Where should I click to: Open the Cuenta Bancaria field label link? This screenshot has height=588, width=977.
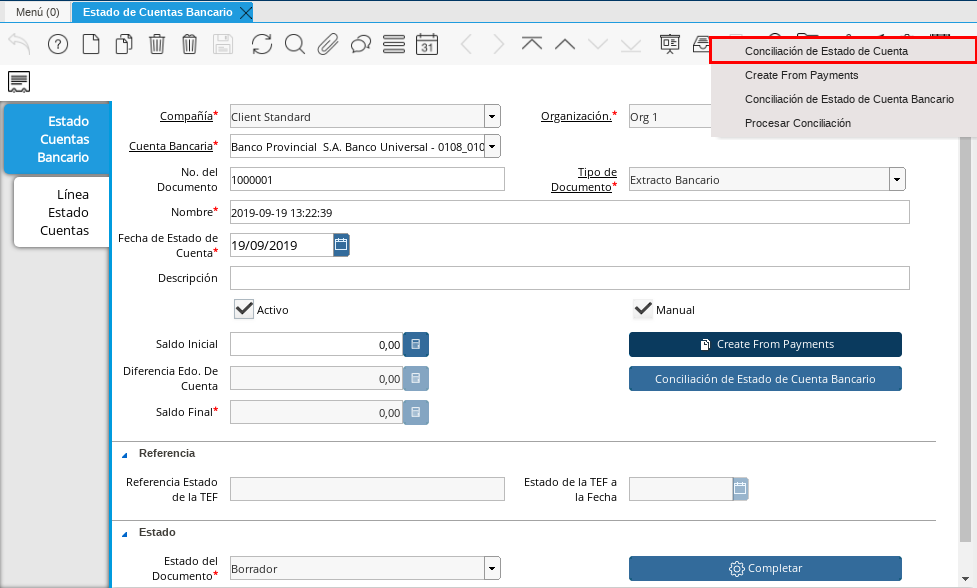click(x=171, y=146)
